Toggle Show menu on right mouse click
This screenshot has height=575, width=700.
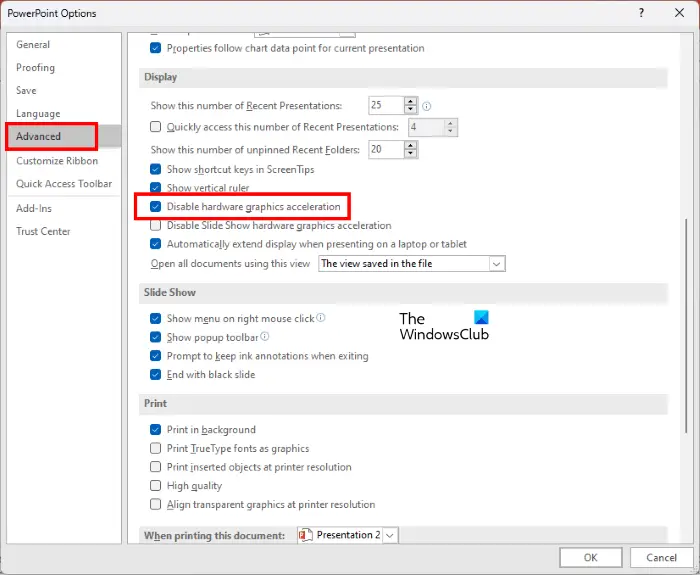tap(155, 318)
